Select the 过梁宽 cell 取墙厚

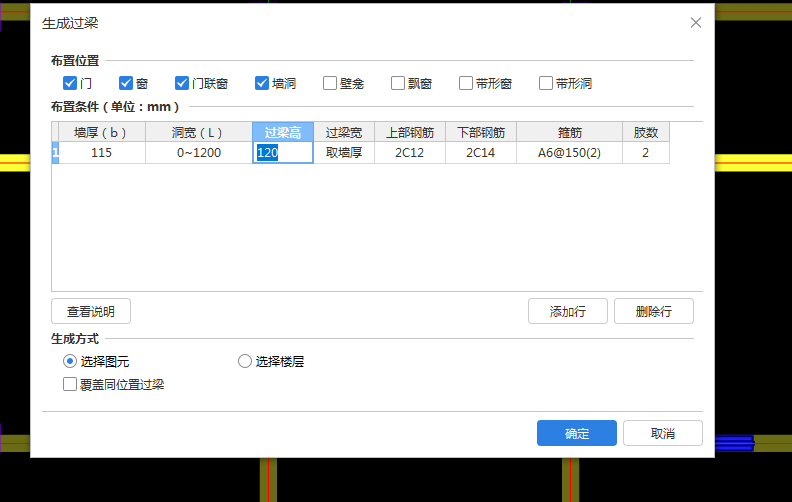(344, 153)
